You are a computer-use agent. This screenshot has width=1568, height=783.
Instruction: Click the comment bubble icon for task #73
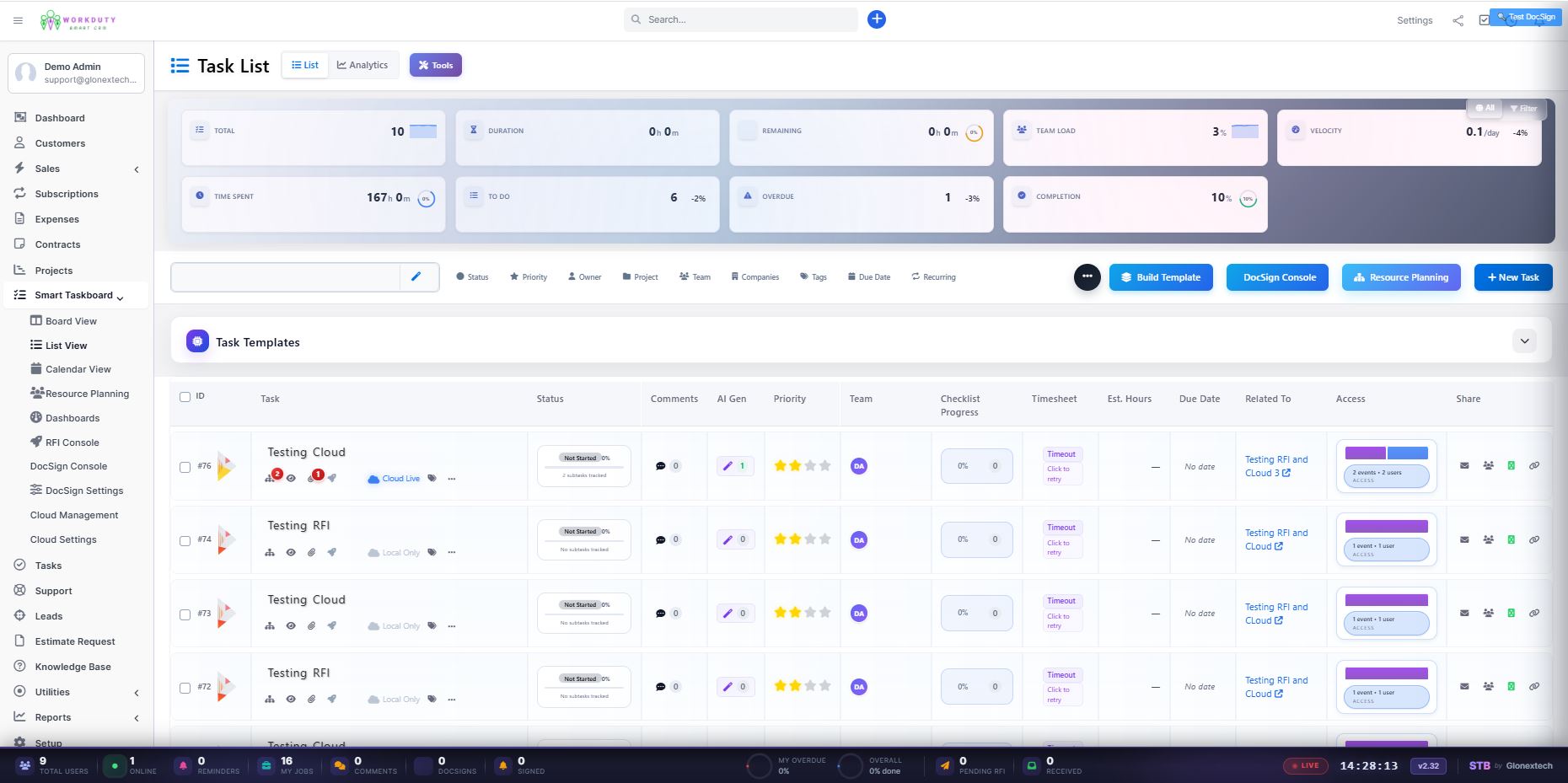[661, 614]
